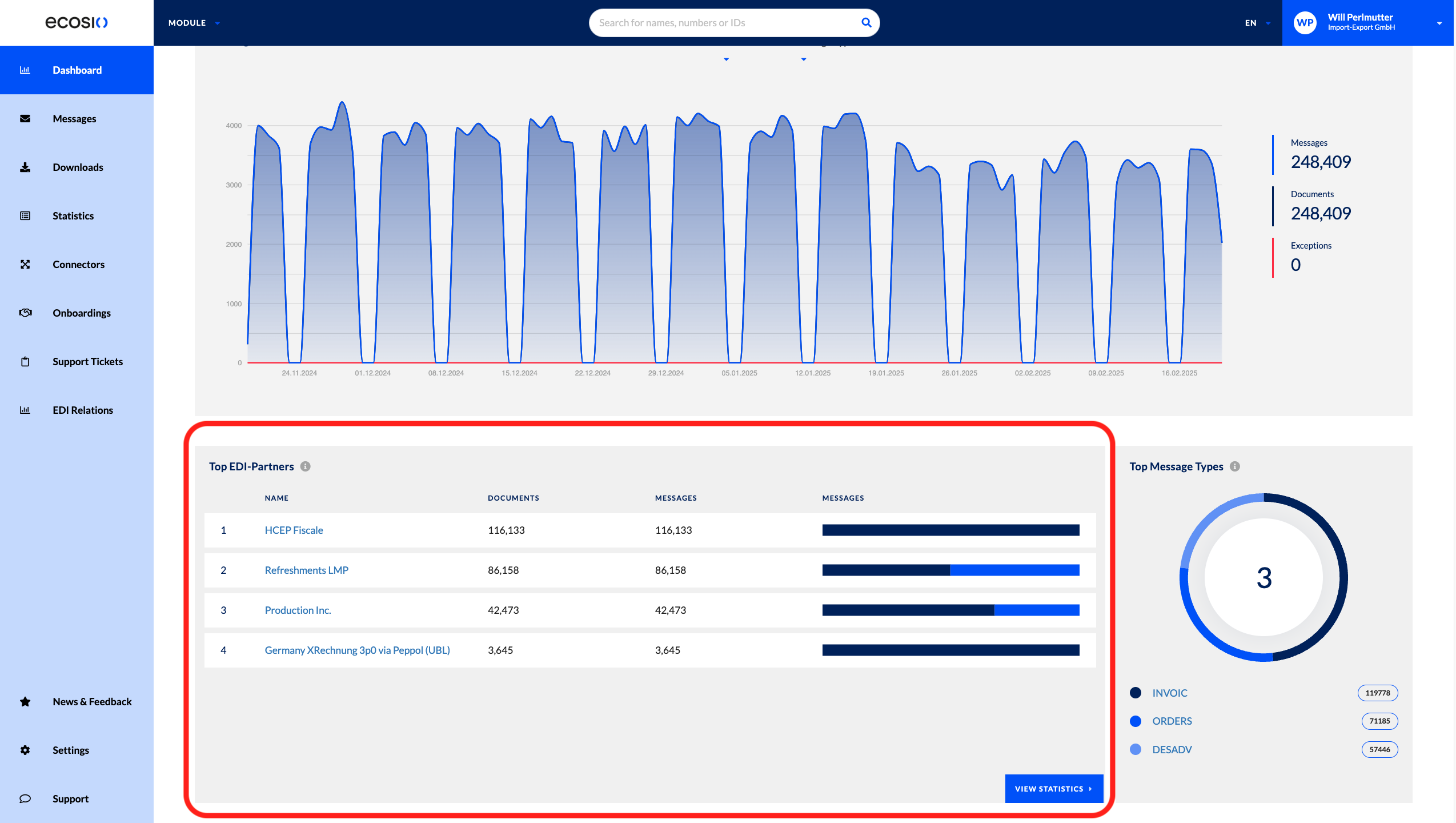Click the messages bar for Production Inc.
Screen dimensions: 1456x823
coord(950,610)
